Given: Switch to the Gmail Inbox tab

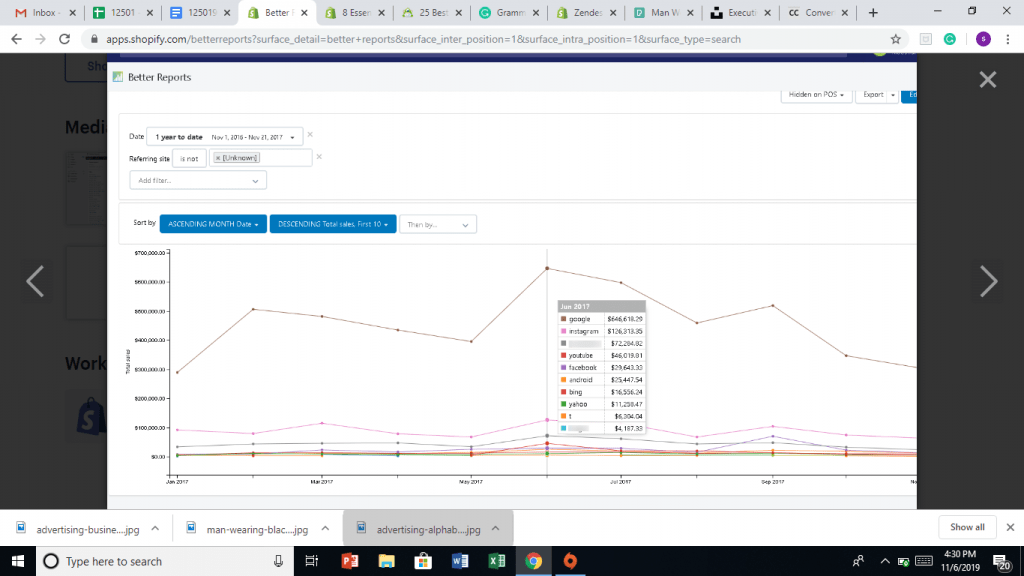Looking at the screenshot, I should [x=45, y=12].
